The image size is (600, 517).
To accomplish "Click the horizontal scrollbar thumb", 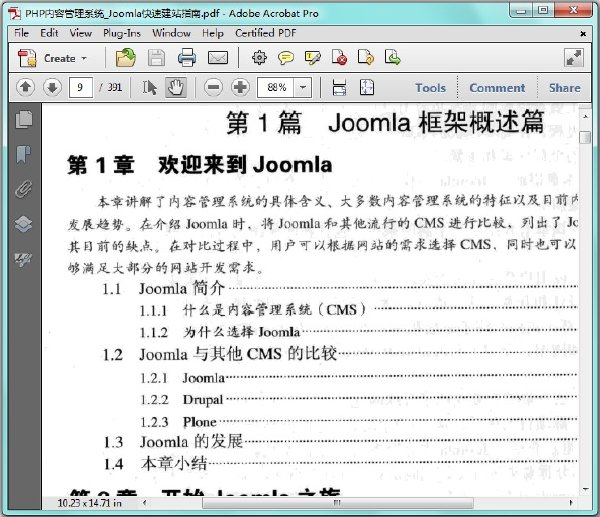I will point(338,502).
